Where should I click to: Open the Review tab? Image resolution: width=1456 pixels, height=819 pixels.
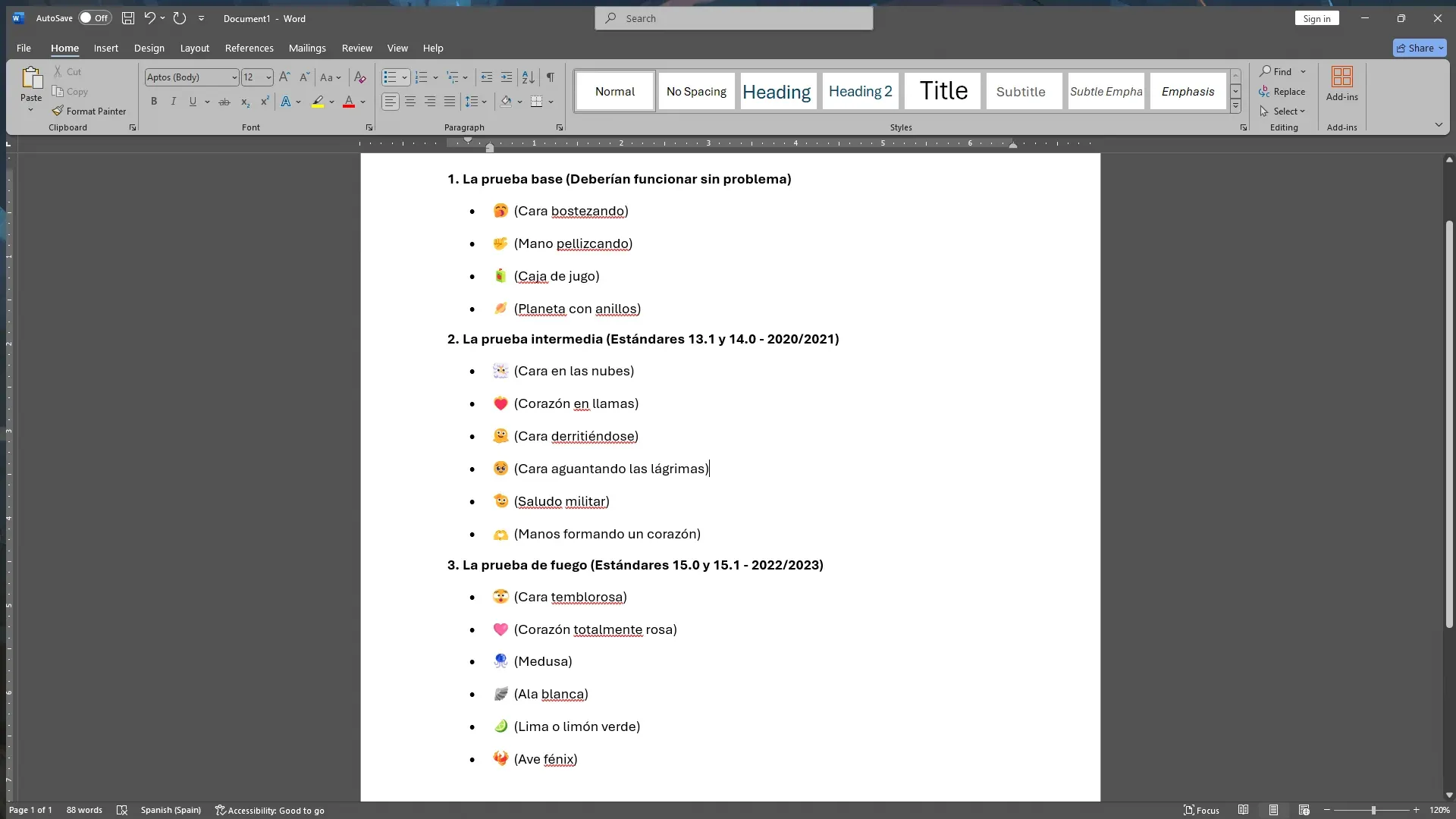point(356,48)
